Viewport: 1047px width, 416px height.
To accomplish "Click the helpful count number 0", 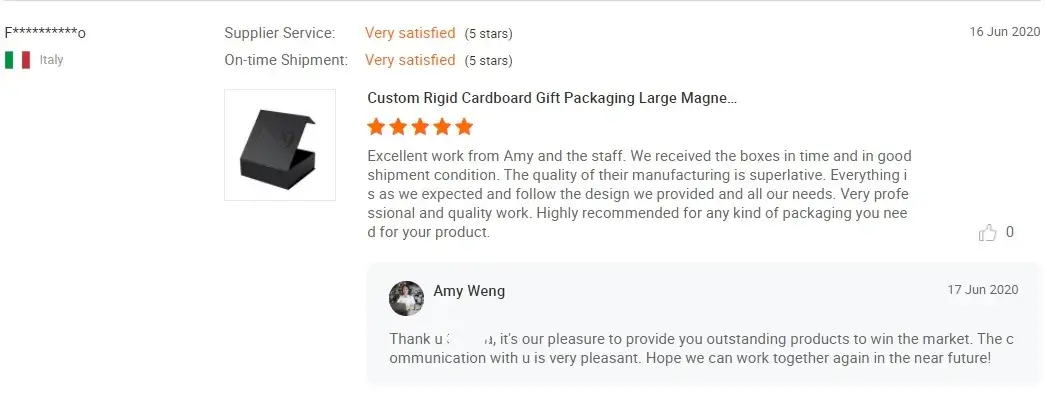I will point(1010,232).
